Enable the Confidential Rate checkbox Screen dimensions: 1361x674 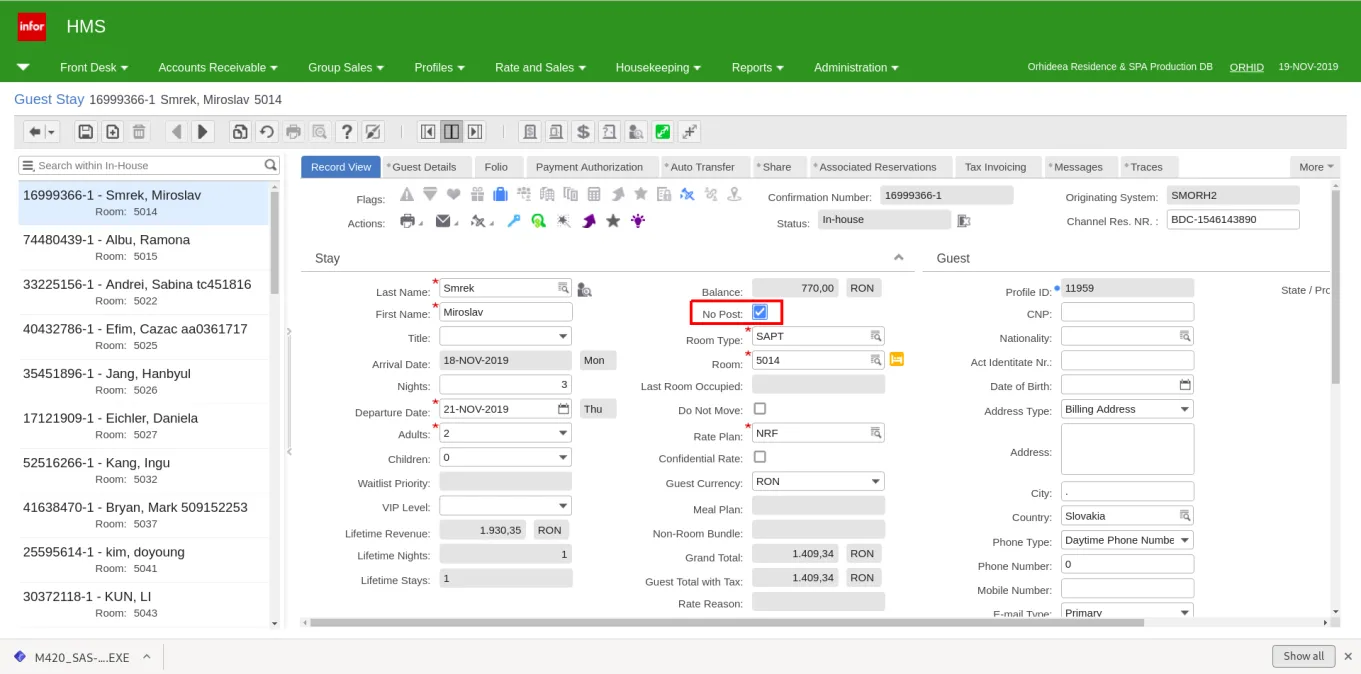pyautogui.click(x=760, y=457)
